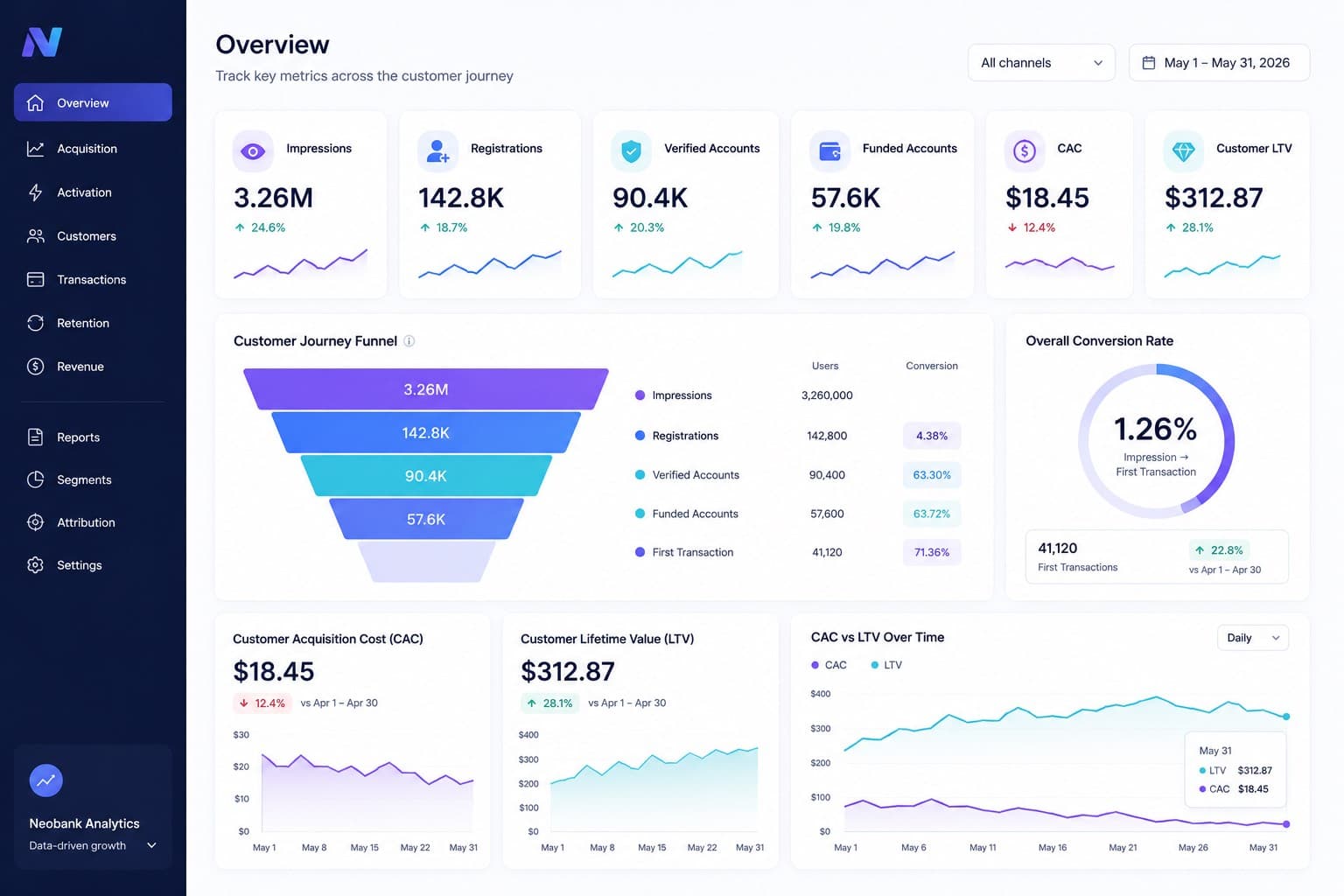The image size is (1344, 896).
Task: Click the Neobank Analytics trend icon
Action: coord(45,780)
